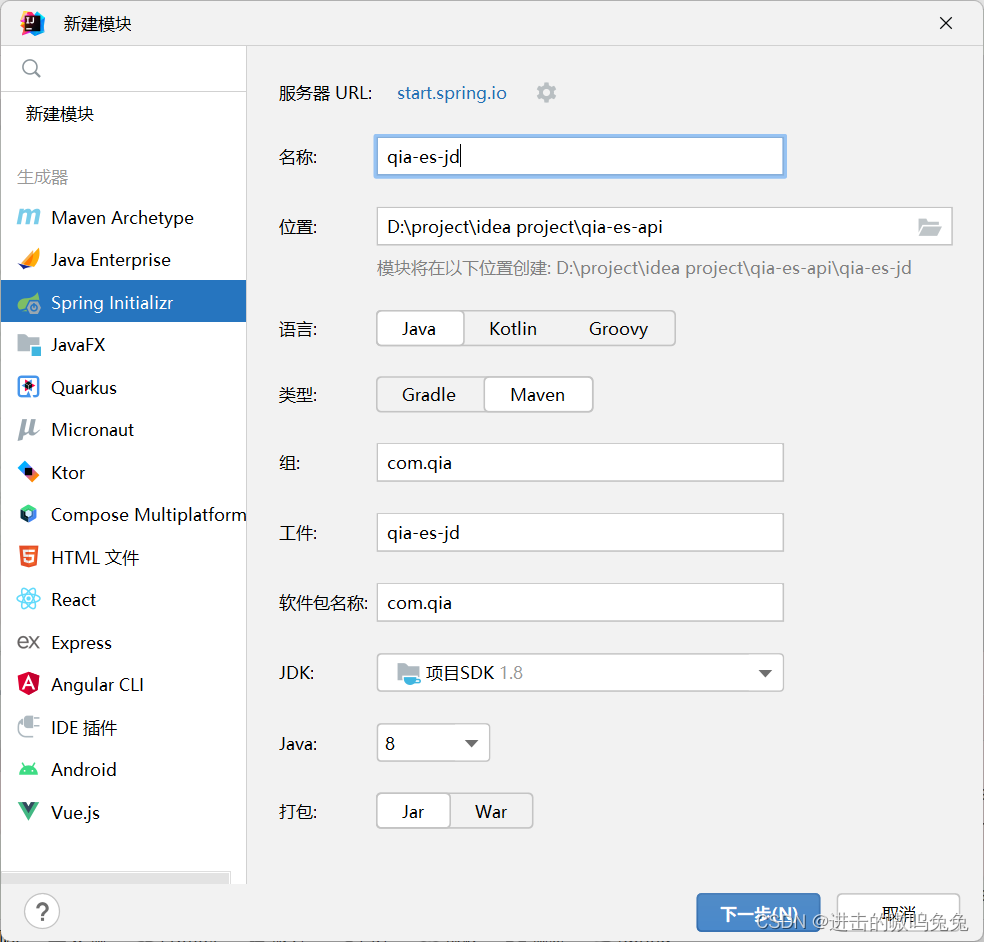This screenshot has width=984, height=942.
Task: Click the HTML5 file icon
Action: (28, 557)
